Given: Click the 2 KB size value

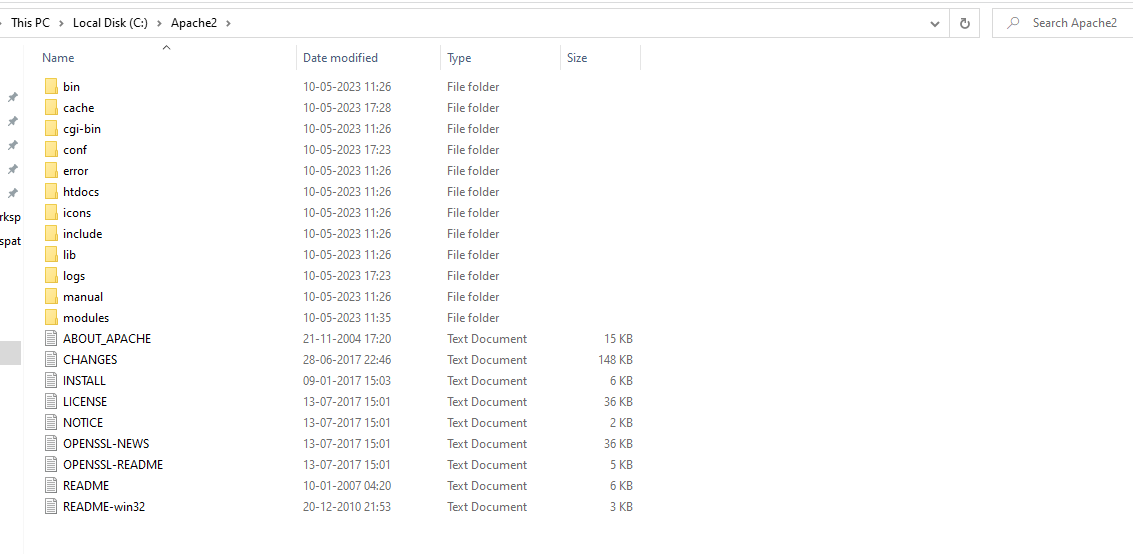Looking at the screenshot, I should [621, 423].
